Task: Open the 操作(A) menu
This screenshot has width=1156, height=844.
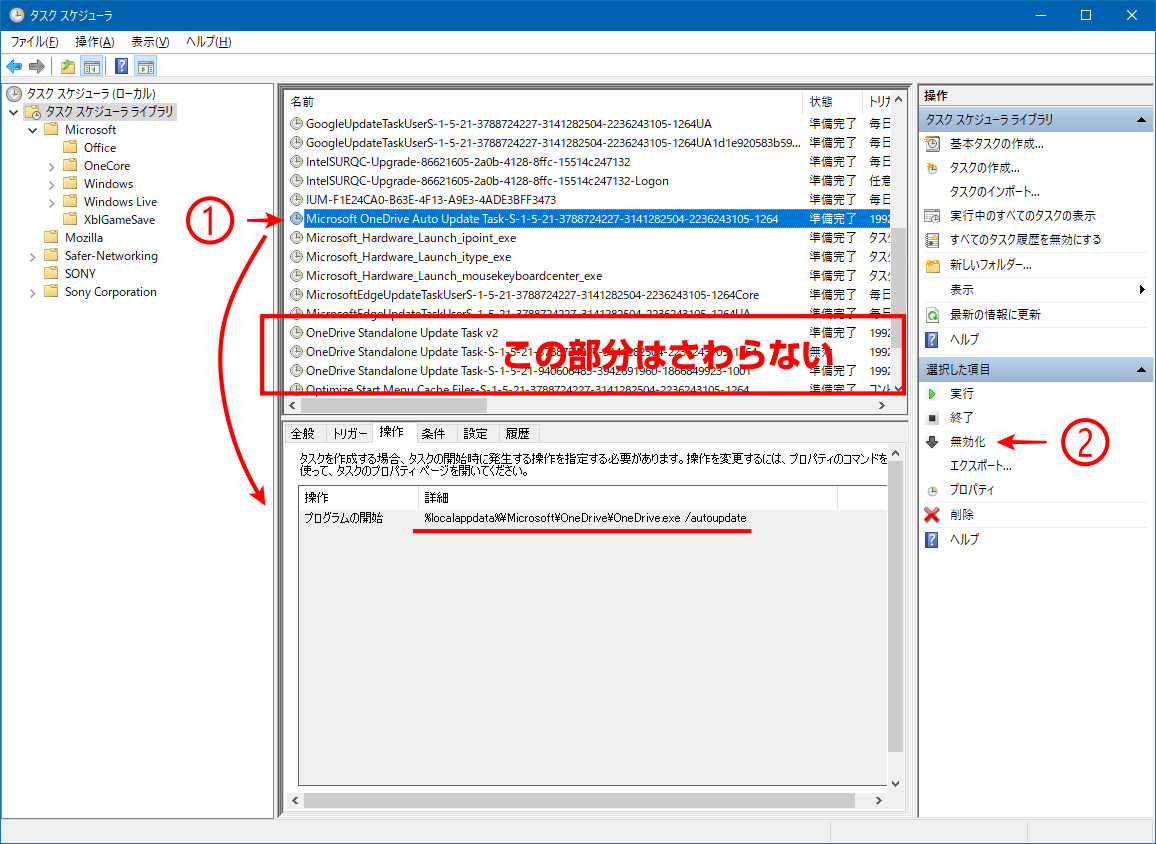Action: 94,42
